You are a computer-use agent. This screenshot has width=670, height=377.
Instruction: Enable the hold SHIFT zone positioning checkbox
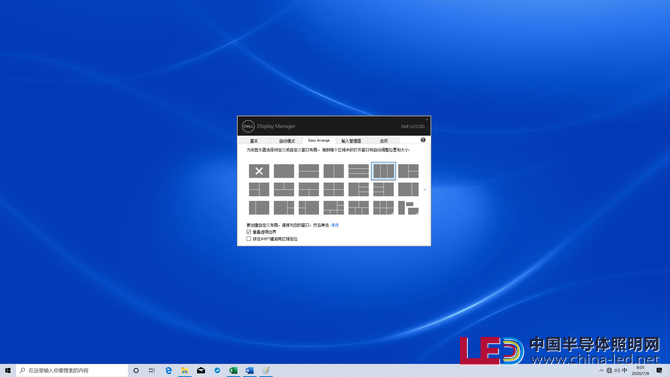pyautogui.click(x=249, y=239)
